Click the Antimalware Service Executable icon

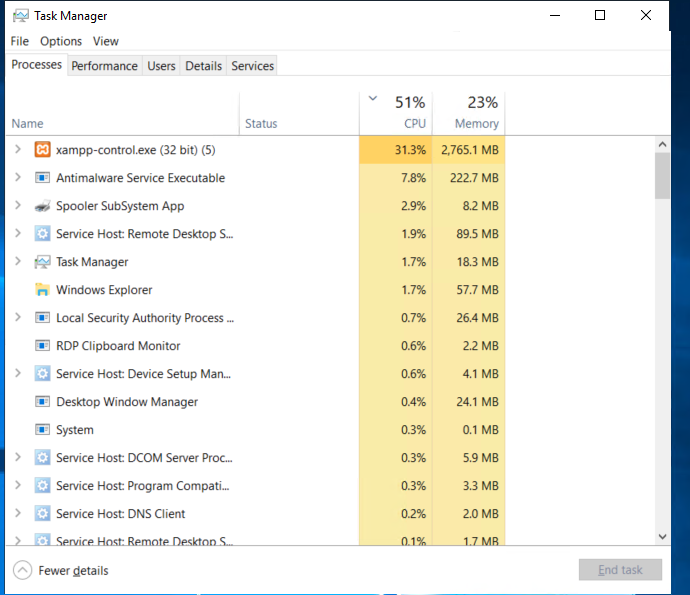point(42,178)
